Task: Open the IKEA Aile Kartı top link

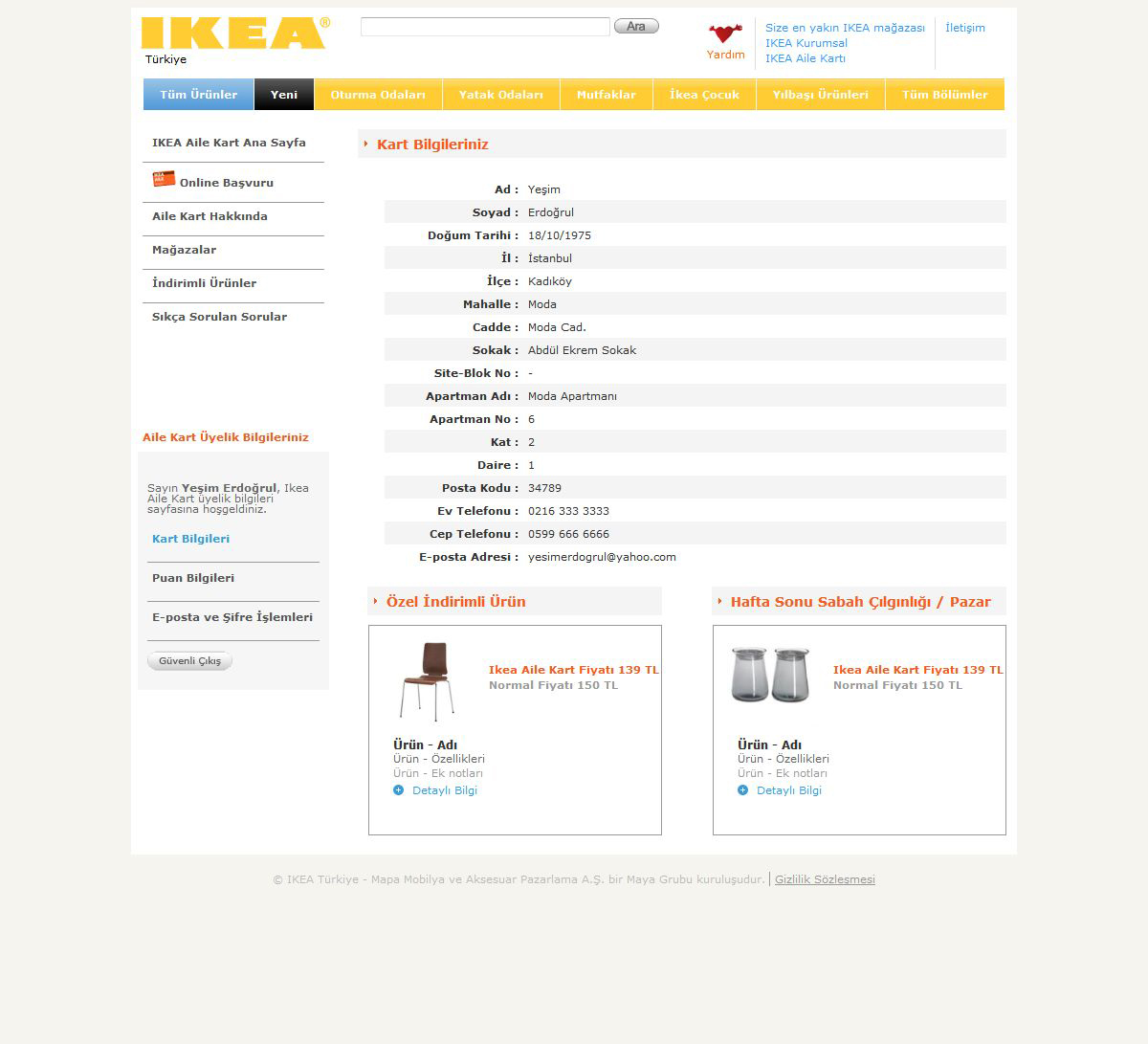Action: (806, 58)
